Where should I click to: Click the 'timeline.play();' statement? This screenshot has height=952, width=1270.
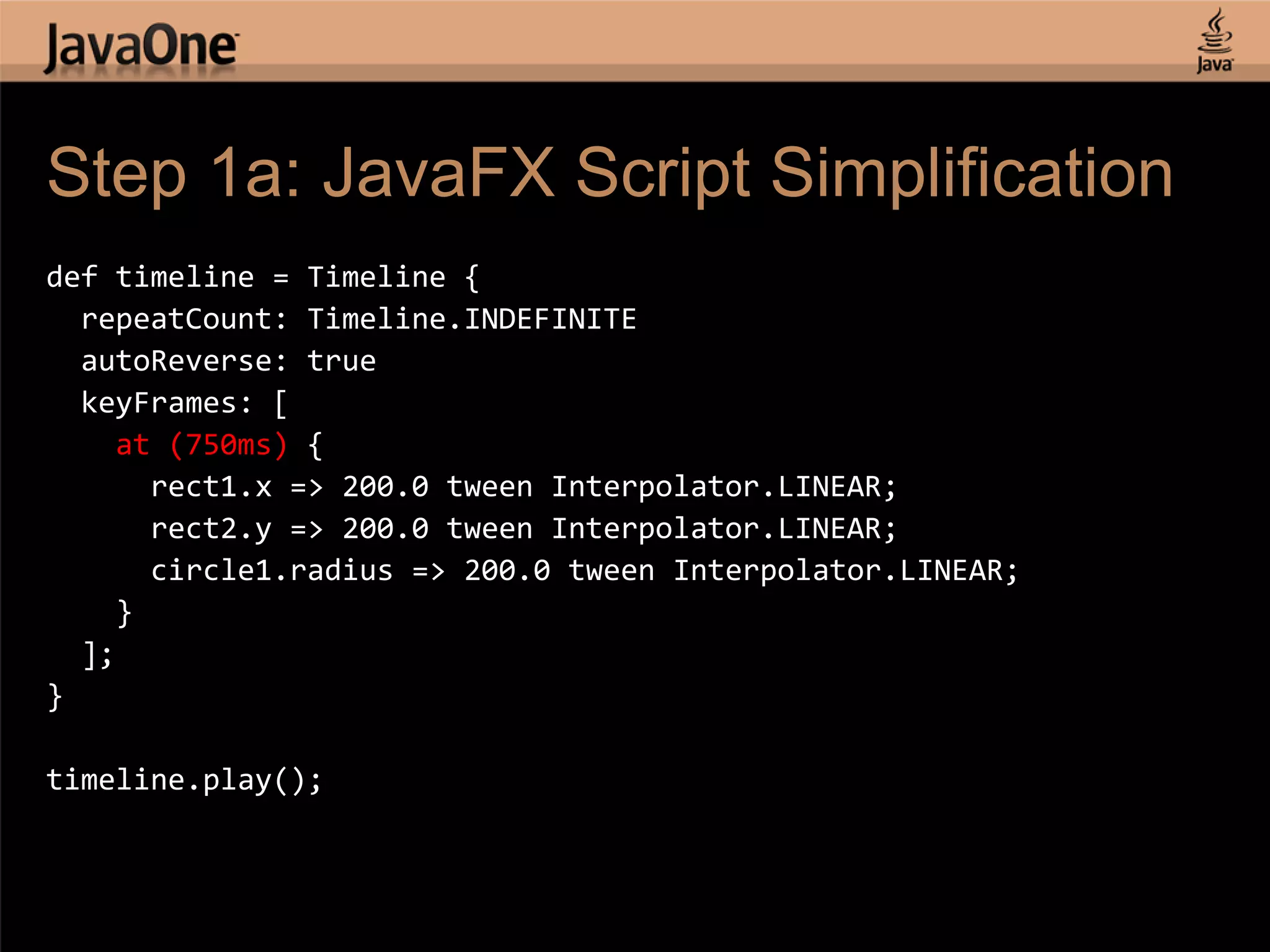[184, 780]
